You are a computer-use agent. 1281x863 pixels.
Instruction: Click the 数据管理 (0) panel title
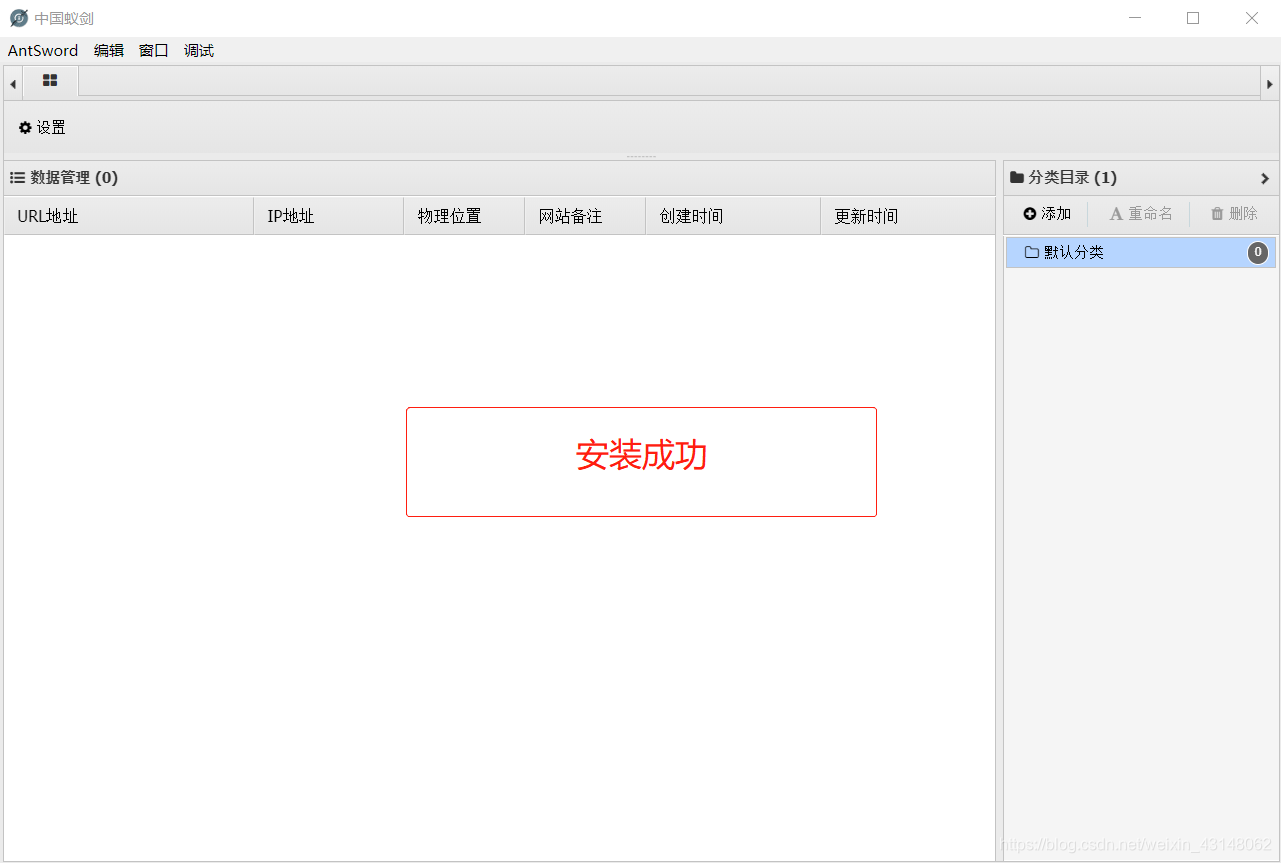(74, 178)
